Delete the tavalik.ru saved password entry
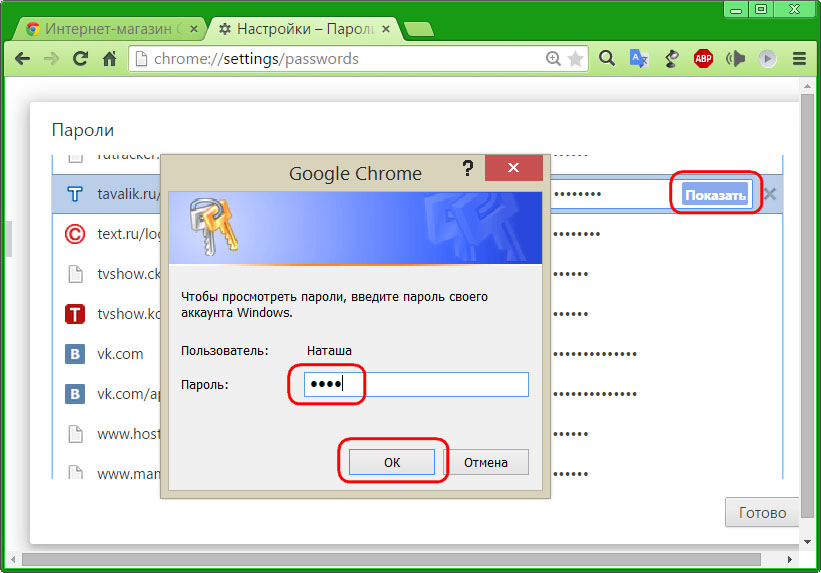The image size is (821, 573). click(x=770, y=194)
